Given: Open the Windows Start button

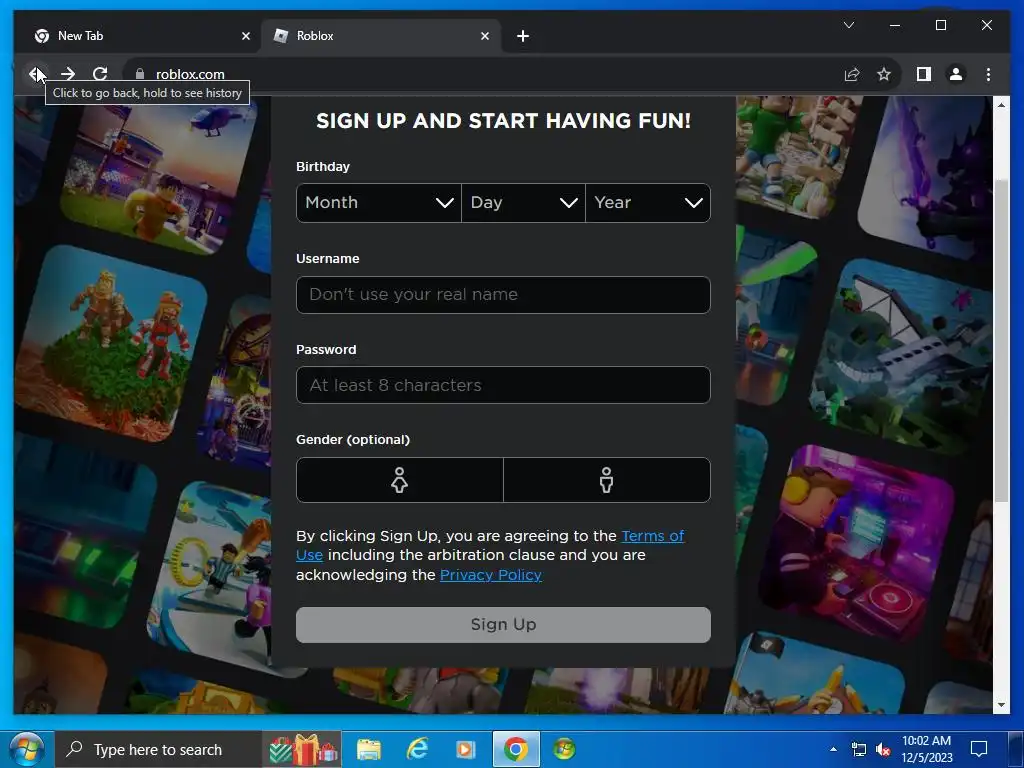Looking at the screenshot, I should pyautogui.click(x=26, y=749).
